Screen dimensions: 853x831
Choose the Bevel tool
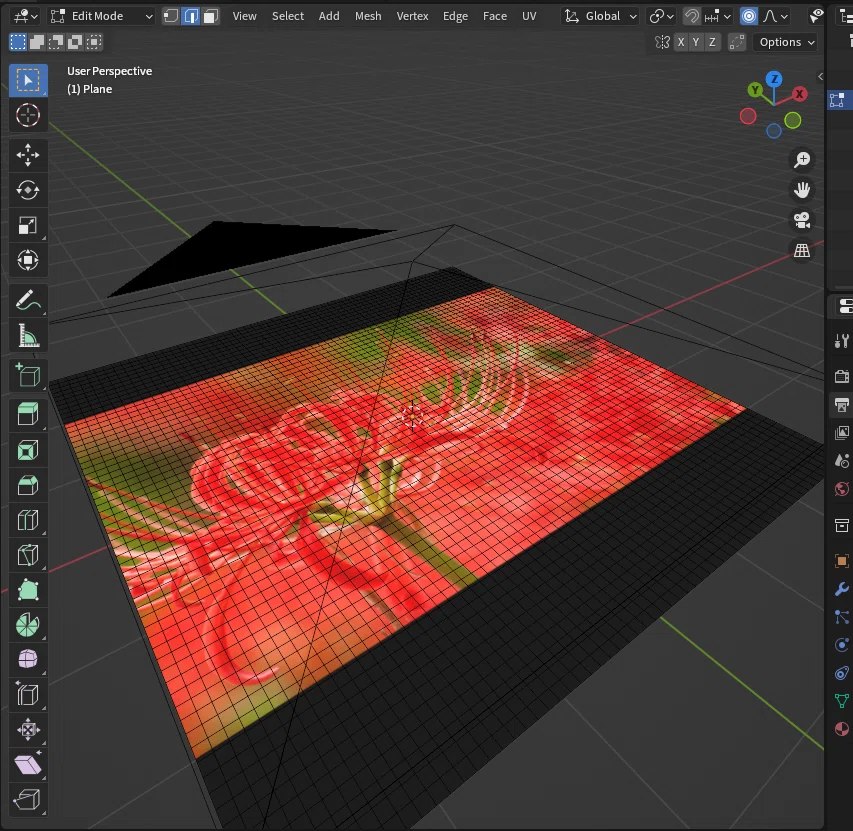pos(28,485)
